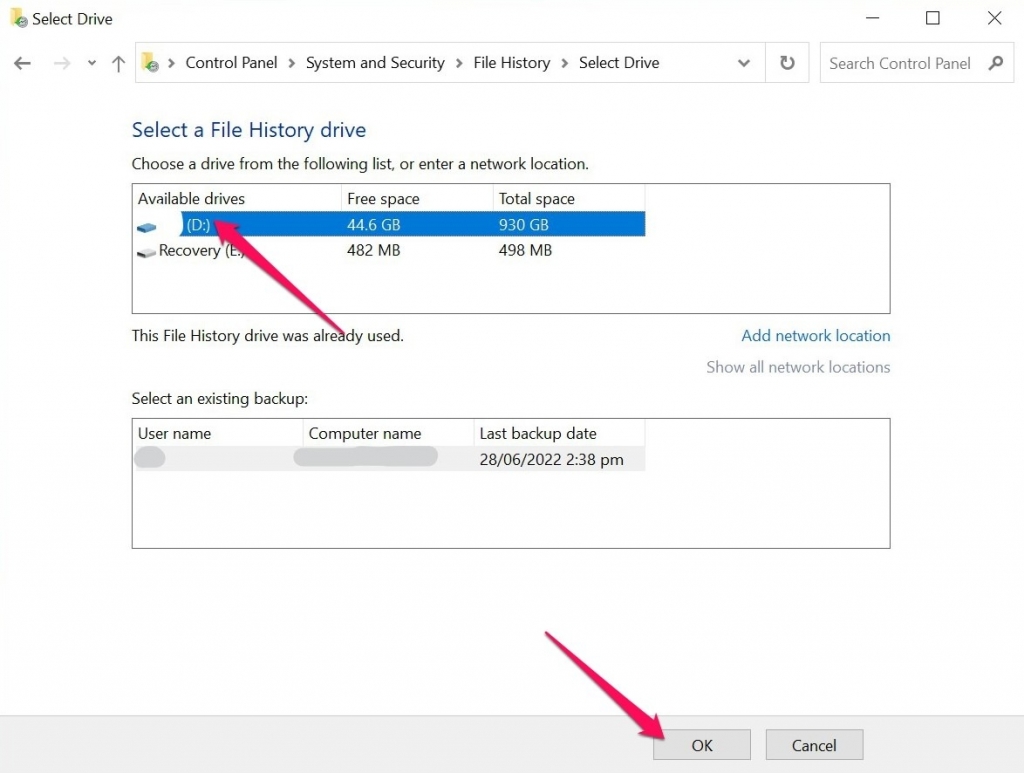Click the Add network location link
Screen dimensions: 1024x773
pyautogui.click(x=815, y=336)
